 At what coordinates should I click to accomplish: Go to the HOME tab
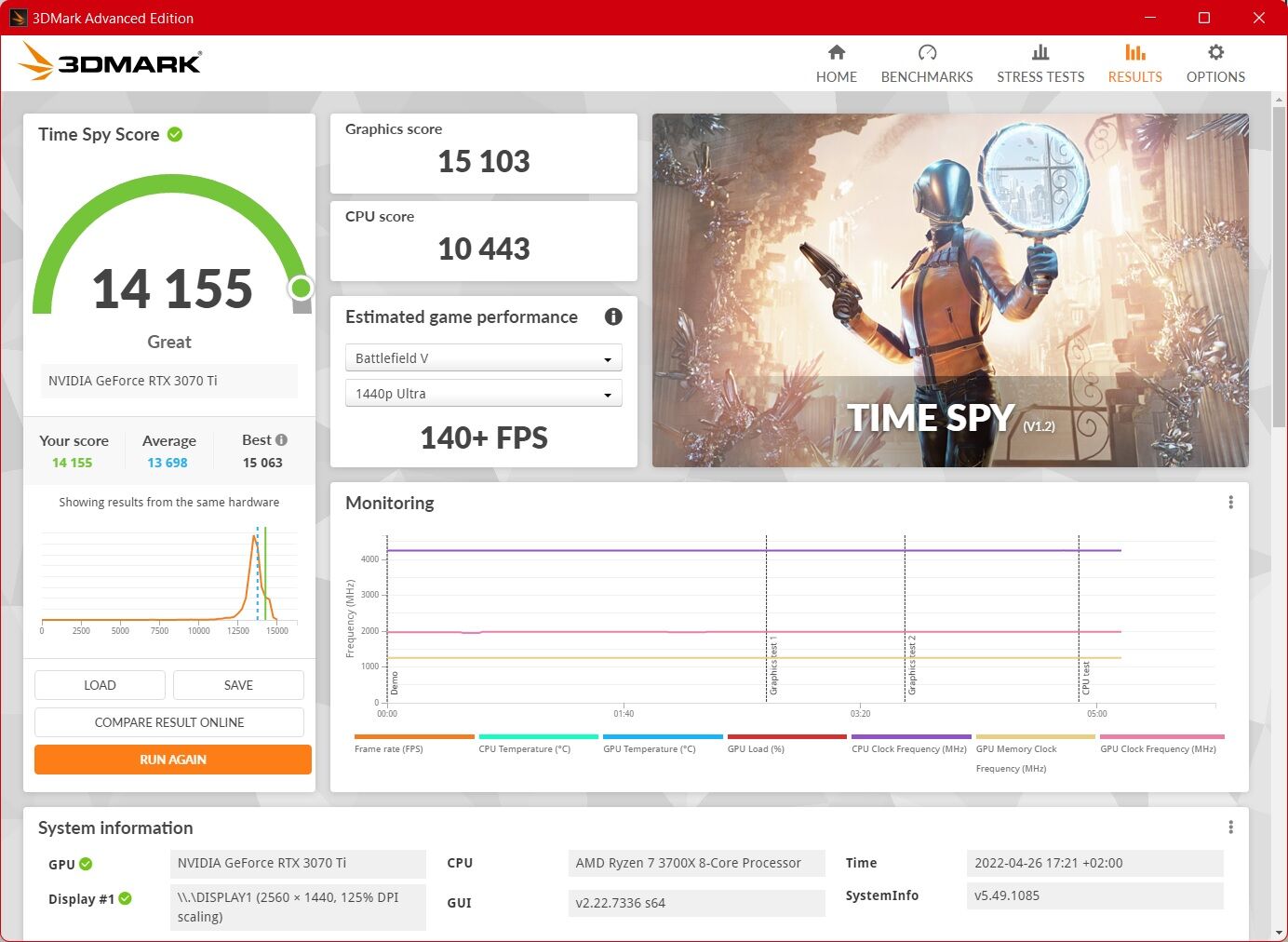click(836, 64)
